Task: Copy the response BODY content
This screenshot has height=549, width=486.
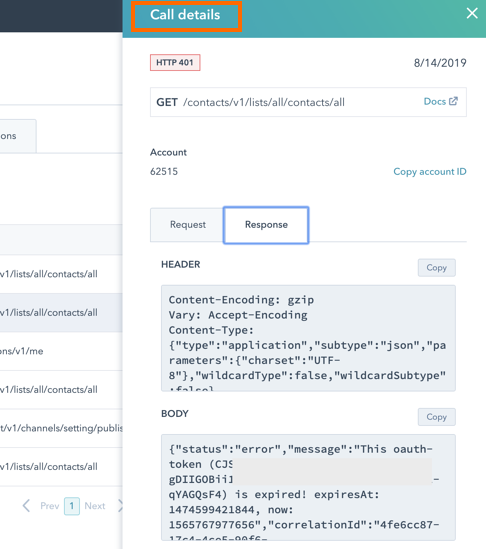Action: [x=437, y=417]
